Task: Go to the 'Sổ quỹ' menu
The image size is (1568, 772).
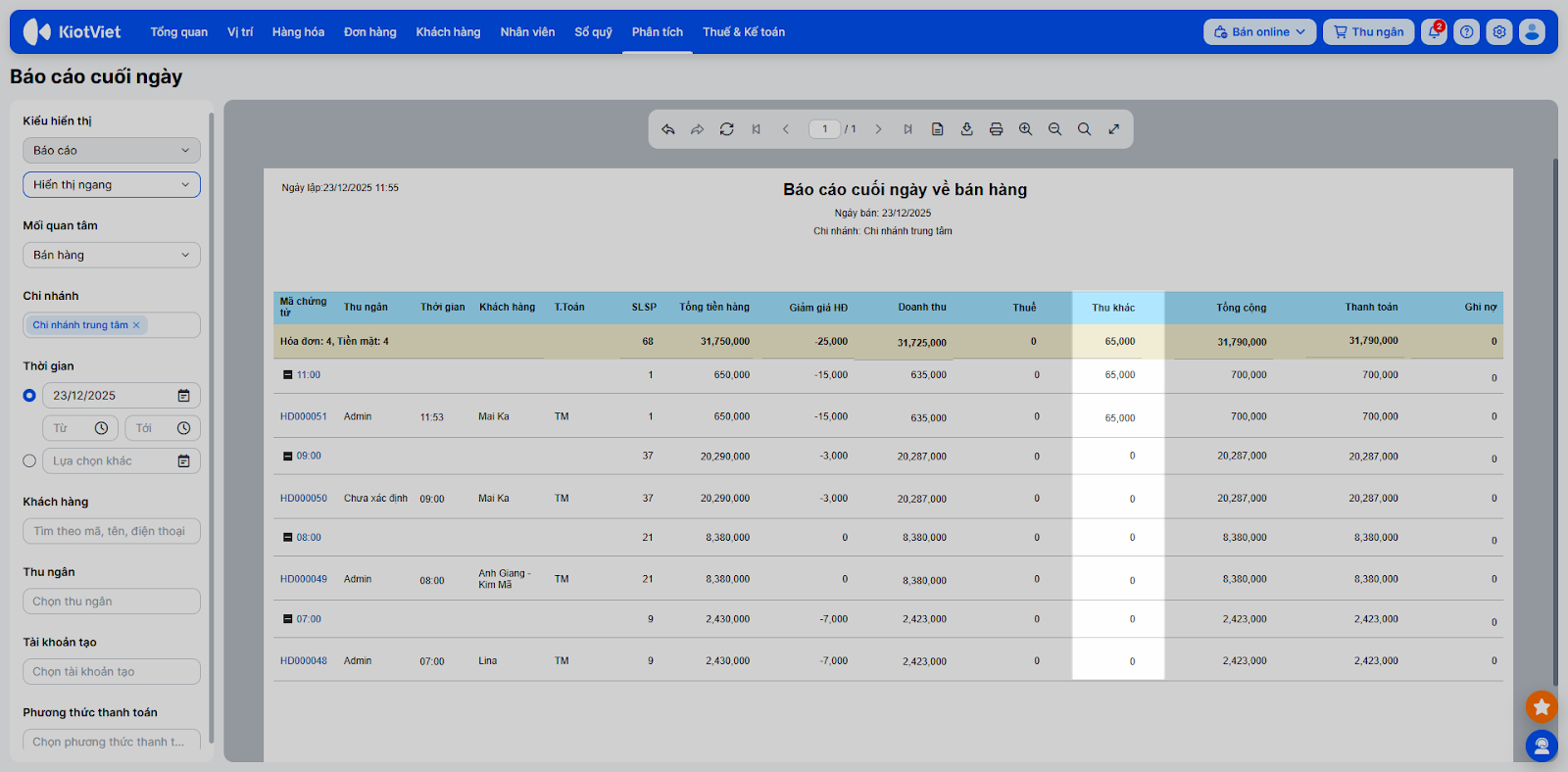Action: coord(593,32)
